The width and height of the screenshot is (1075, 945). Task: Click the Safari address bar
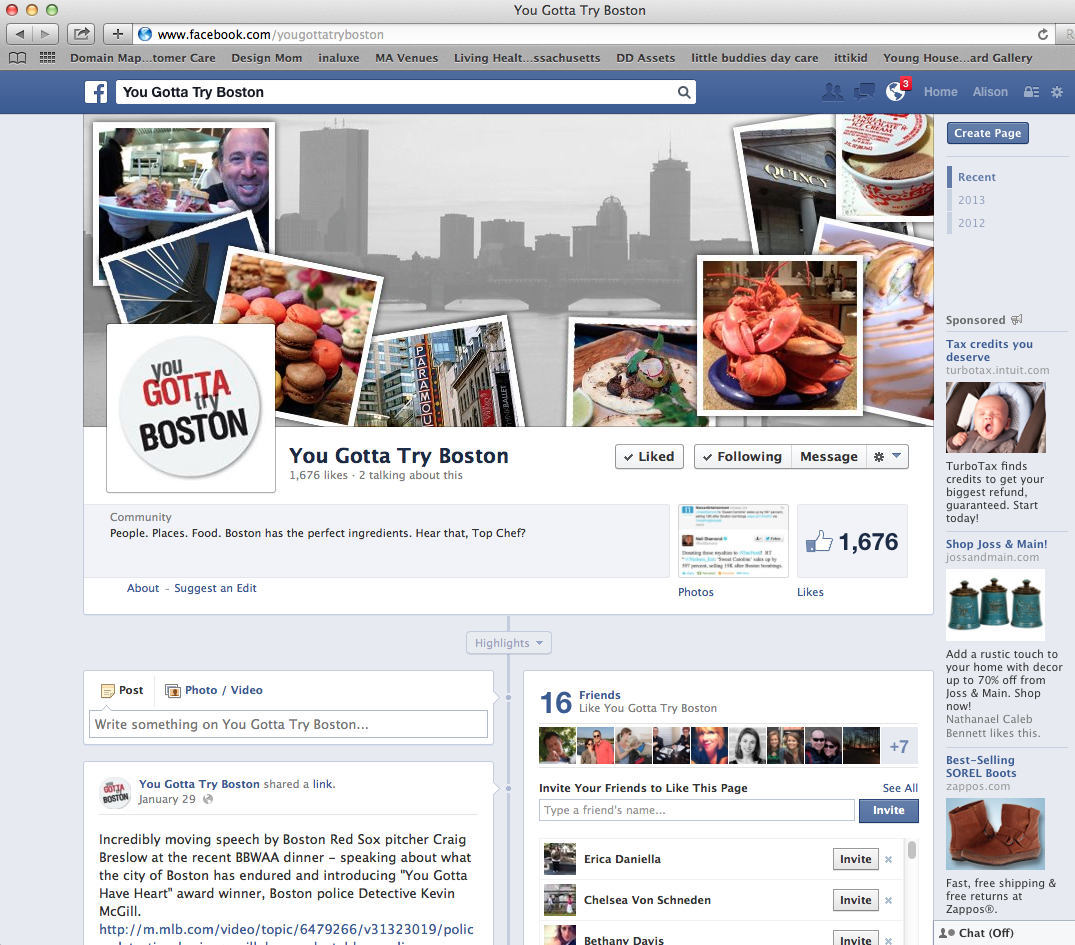click(x=583, y=34)
